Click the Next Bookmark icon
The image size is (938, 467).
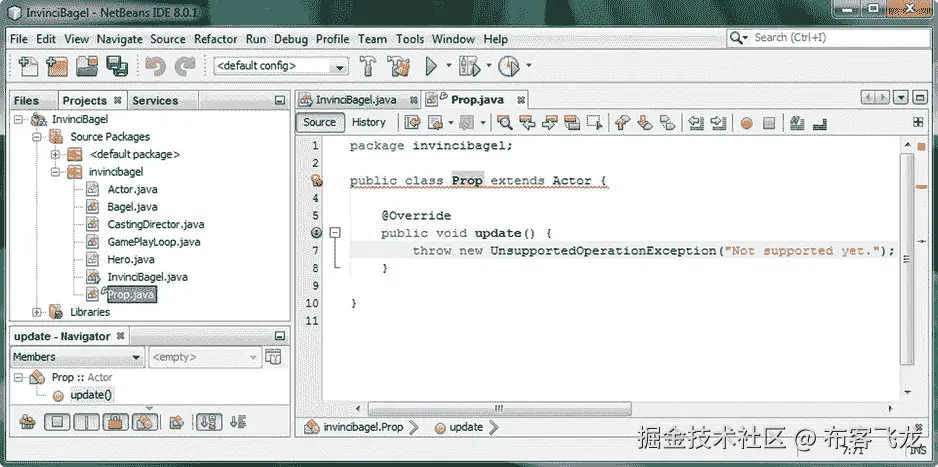[645, 123]
